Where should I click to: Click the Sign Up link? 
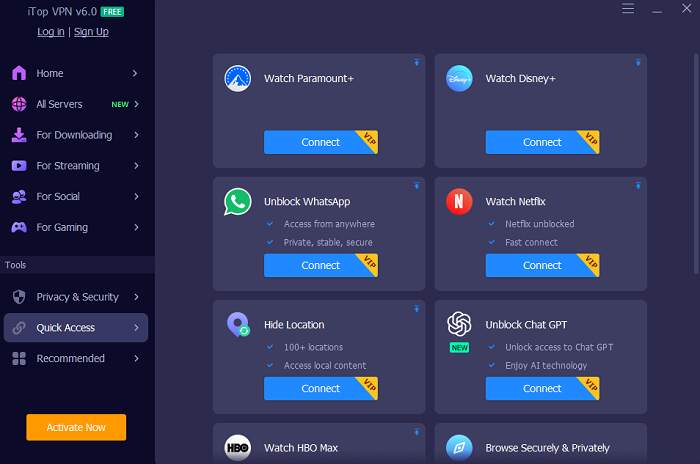[x=91, y=32]
